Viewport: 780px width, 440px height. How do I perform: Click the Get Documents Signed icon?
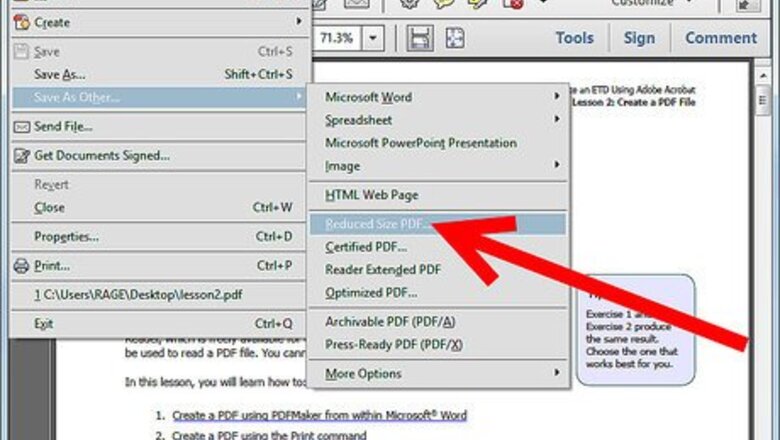pos(21,156)
